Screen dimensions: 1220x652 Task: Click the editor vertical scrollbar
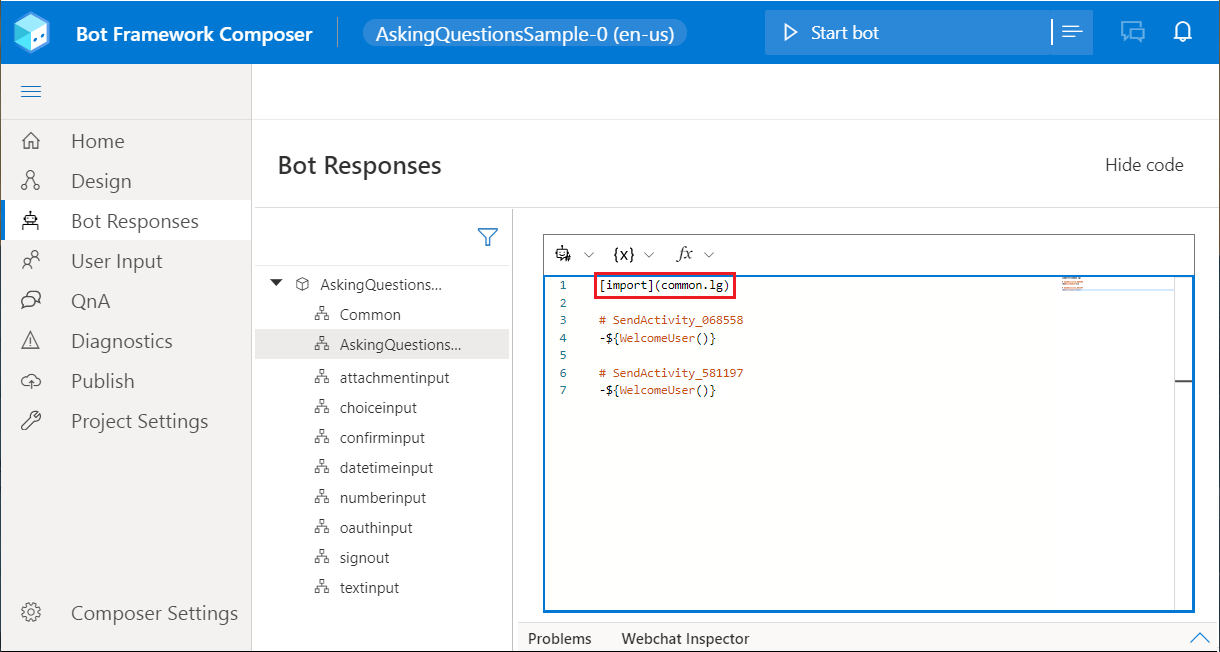coord(1183,443)
